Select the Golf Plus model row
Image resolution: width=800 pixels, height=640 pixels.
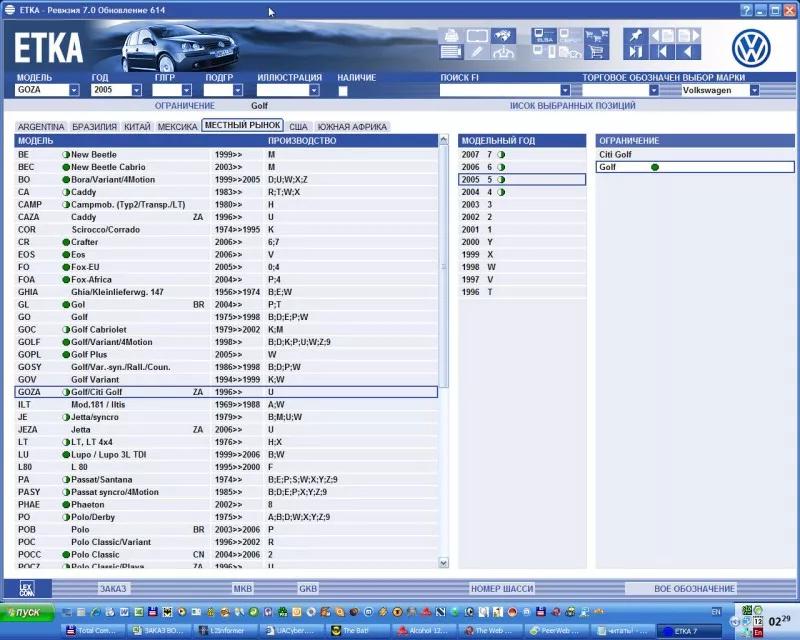click(x=226, y=354)
